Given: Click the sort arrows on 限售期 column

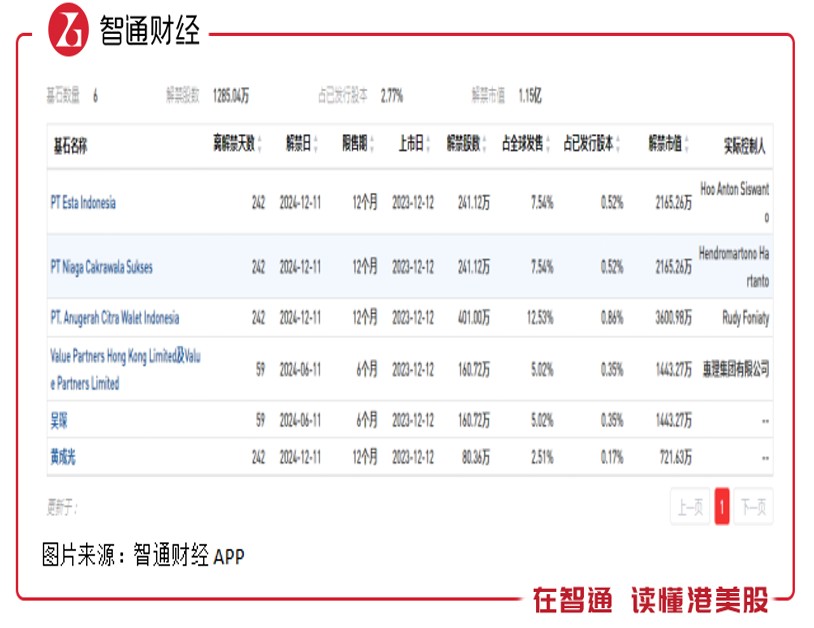Looking at the screenshot, I should click(x=371, y=145).
